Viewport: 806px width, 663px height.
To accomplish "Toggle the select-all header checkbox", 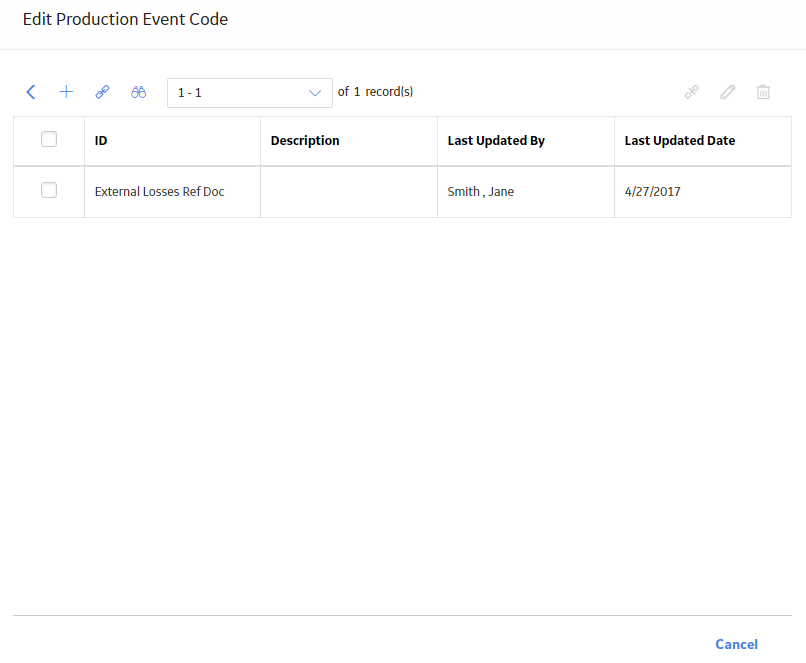I will (x=49, y=139).
